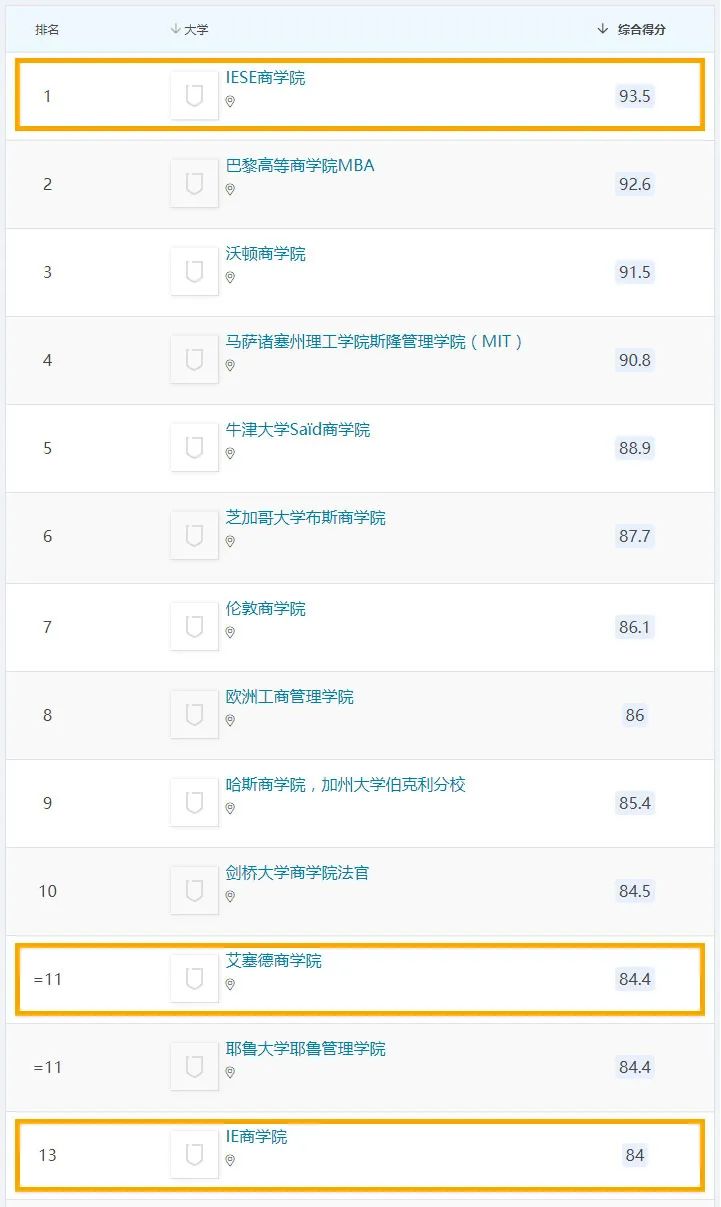Open the 芝加哥大学布斯商学院 link
This screenshot has width=721, height=1207.
click(x=305, y=518)
